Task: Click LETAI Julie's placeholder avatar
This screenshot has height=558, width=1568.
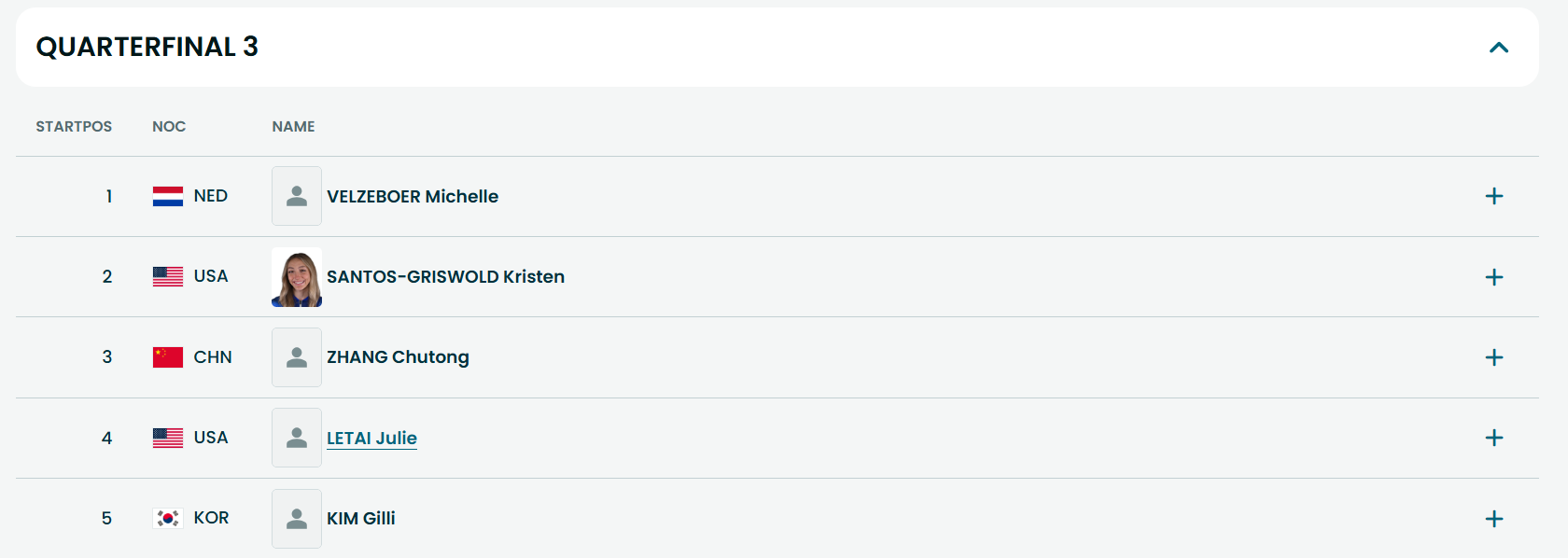Action: tap(297, 438)
